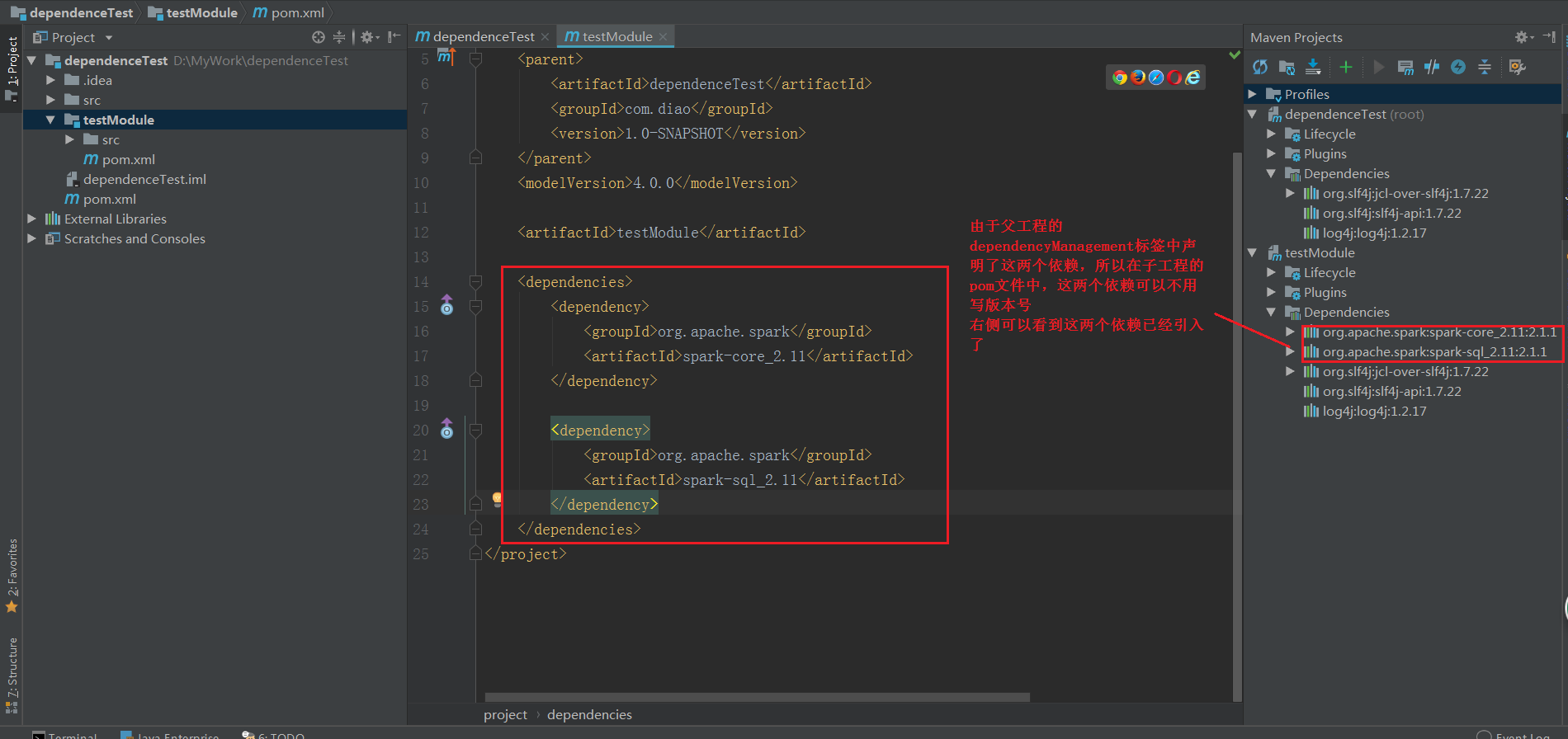Viewport: 1568px width, 739px height.
Task: Collapse dependenceTest (root) Maven node
Action: 1253,114
